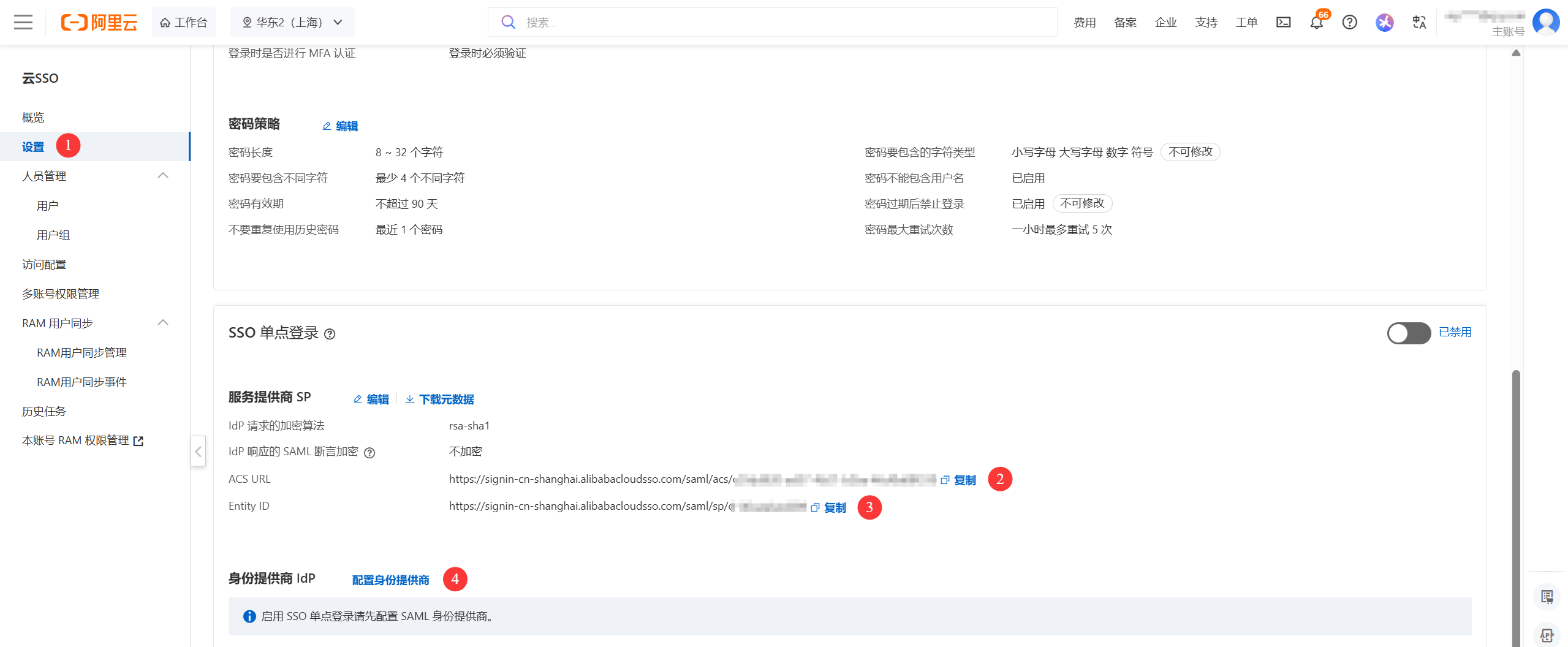Open the hamburger navigation menu
1568x647 pixels.
pyautogui.click(x=23, y=23)
